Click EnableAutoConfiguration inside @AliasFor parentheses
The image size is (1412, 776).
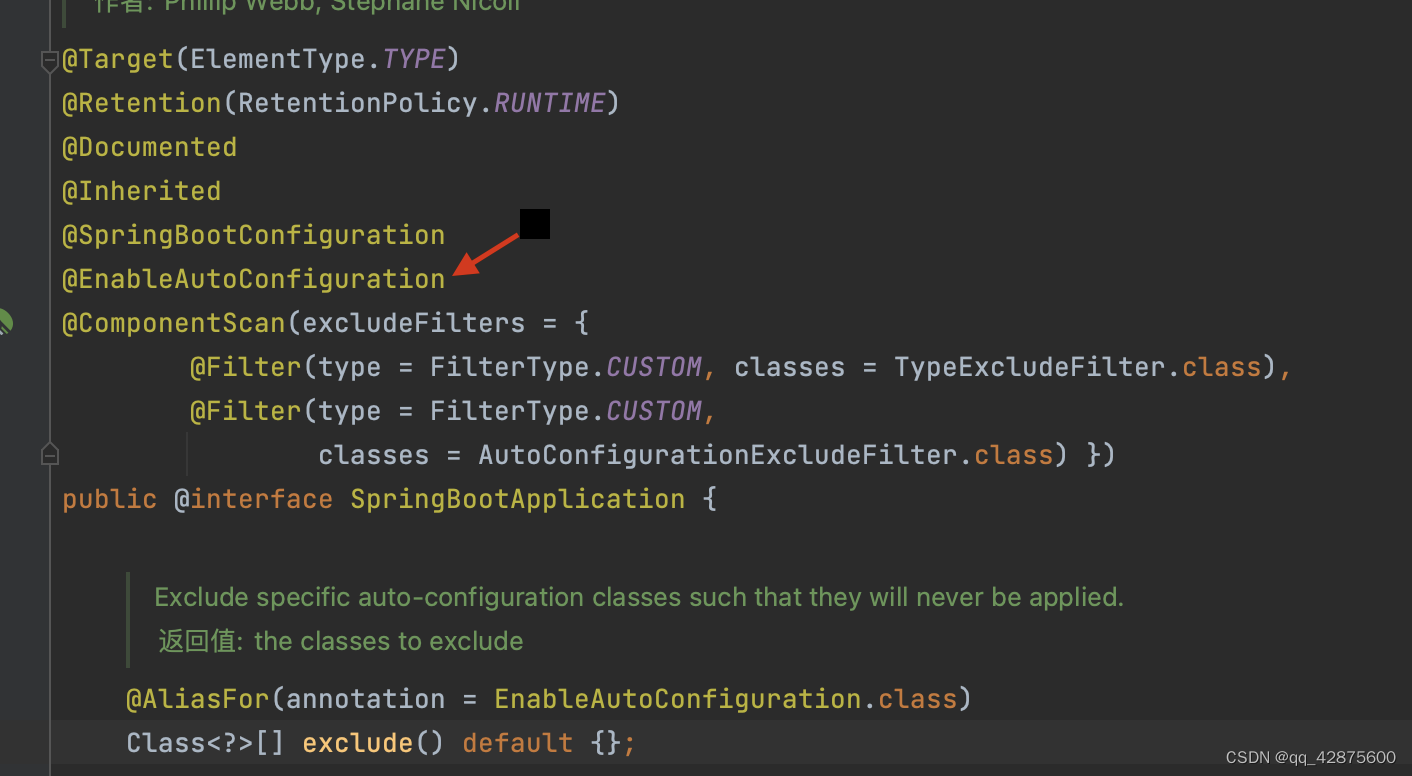point(678,699)
